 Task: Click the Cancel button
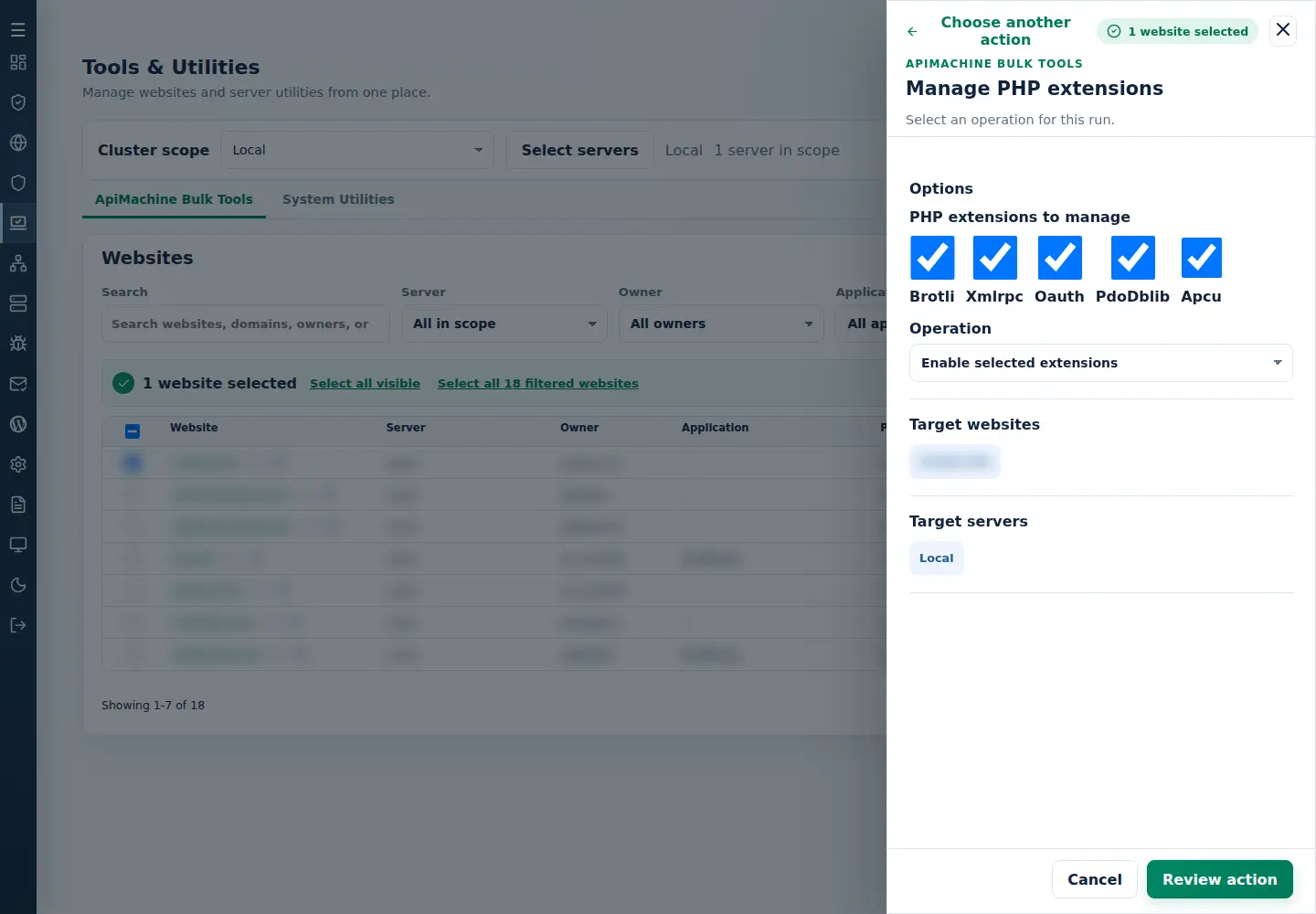point(1095,879)
